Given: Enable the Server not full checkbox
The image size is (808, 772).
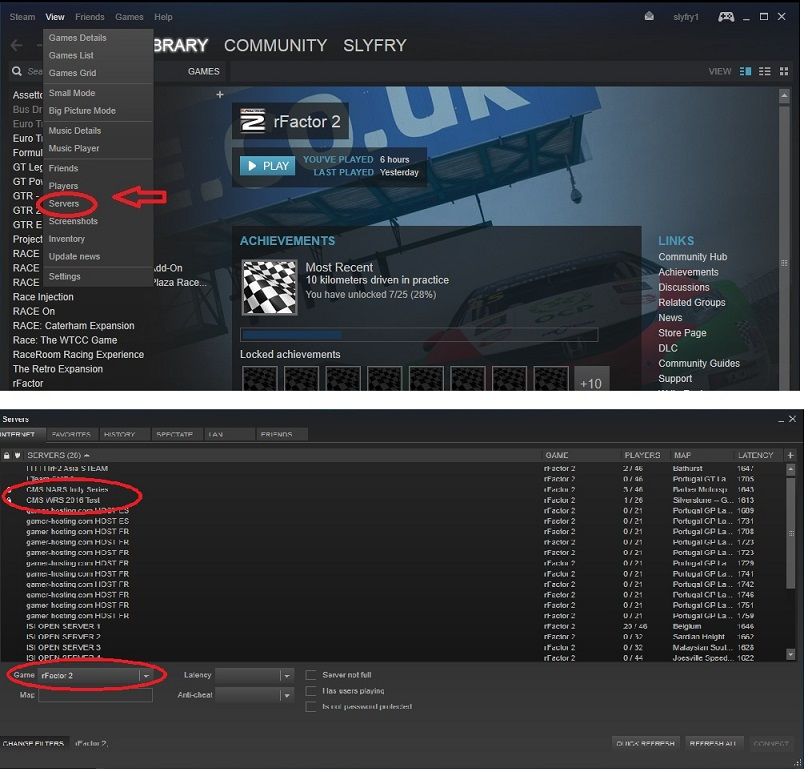Looking at the screenshot, I should pyautogui.click(x=311, y=675).
